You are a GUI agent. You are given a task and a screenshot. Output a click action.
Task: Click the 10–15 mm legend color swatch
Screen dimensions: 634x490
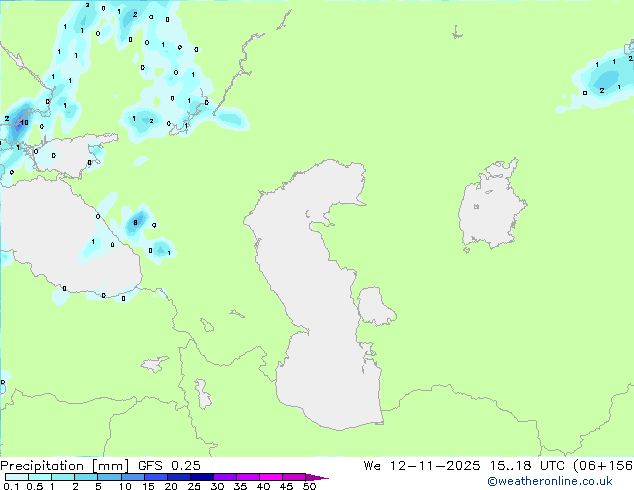(133, 477)
